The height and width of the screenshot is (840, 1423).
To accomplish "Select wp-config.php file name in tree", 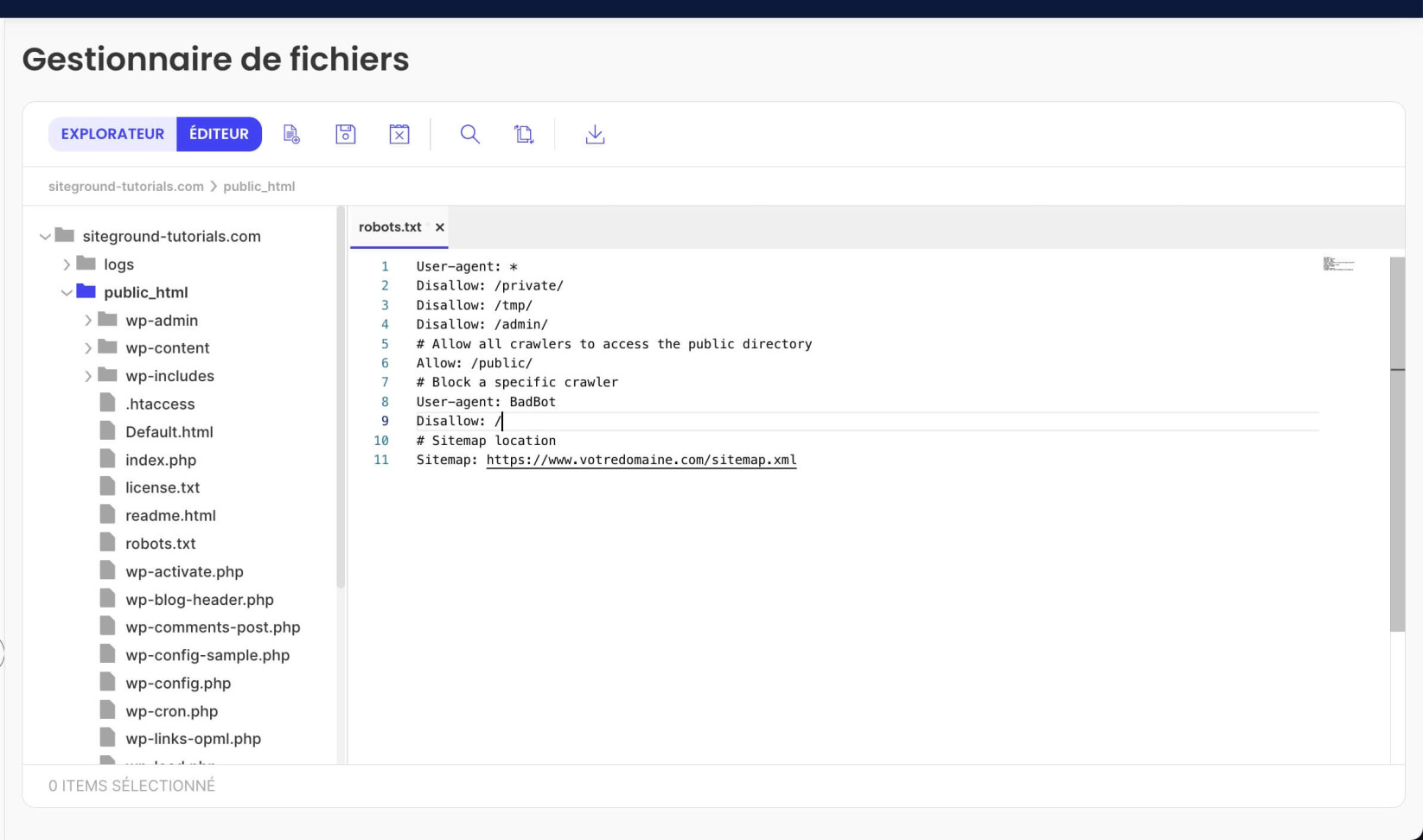I will (x=178, y=684).
